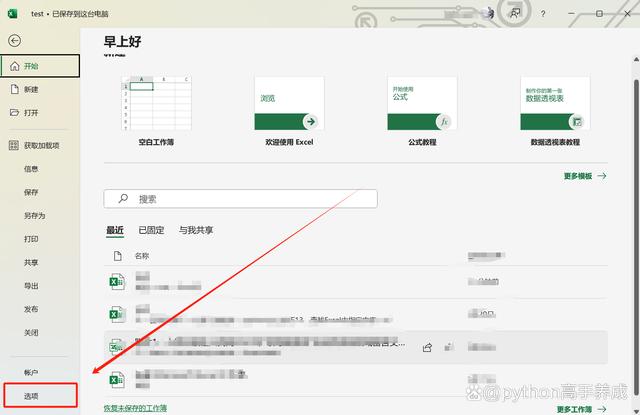The image size is (640, 415).
Task: Click the vertical scrollbar thumb
Action: point(636,237)
